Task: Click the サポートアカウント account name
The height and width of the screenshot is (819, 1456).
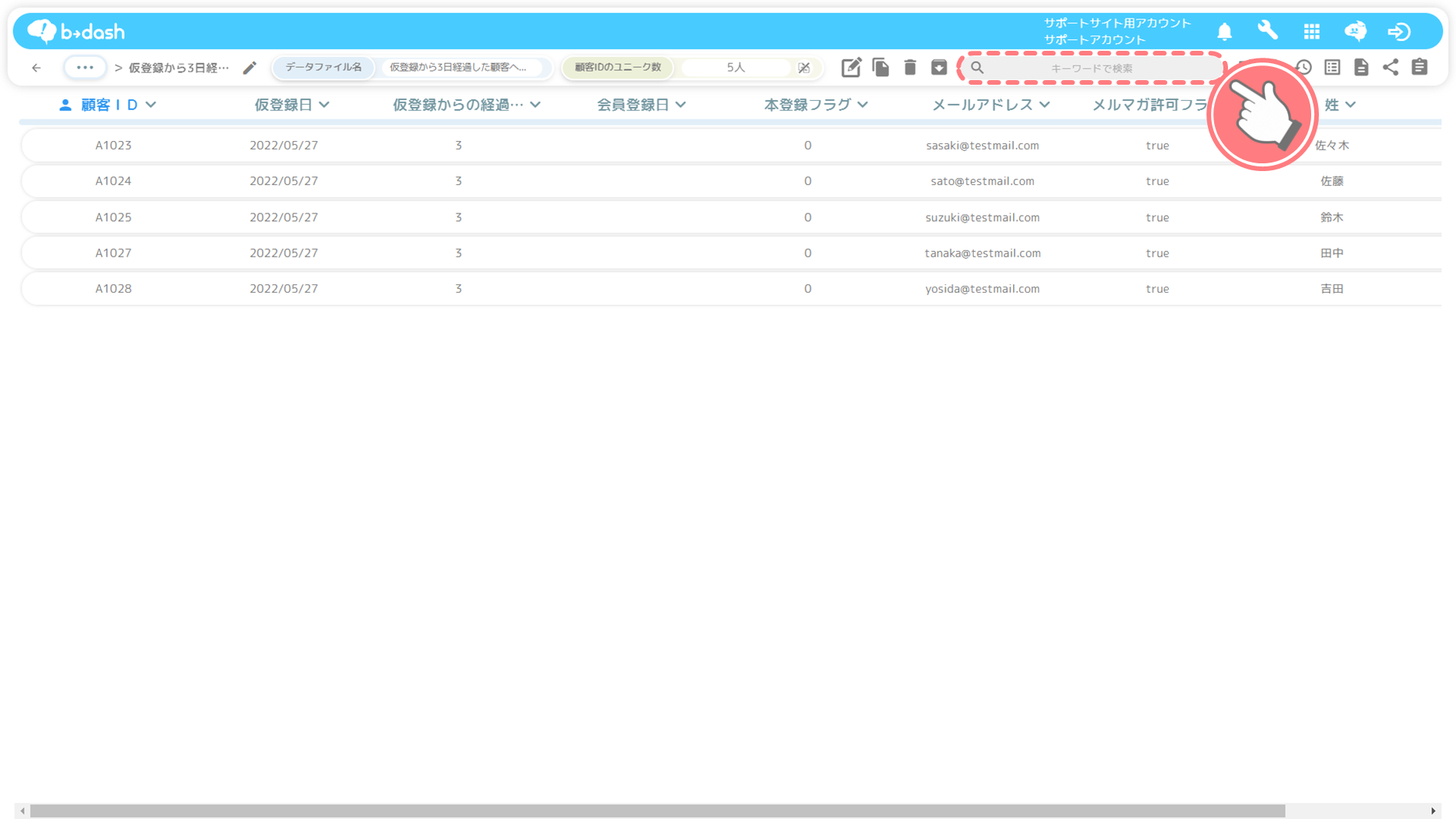Action: point(1095,39)
